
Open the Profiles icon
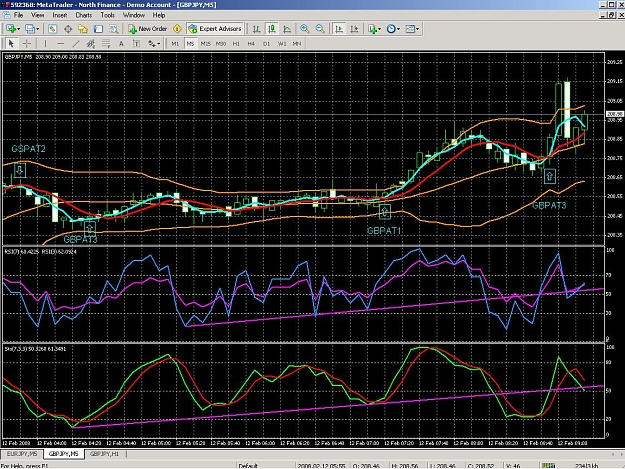(29, 29)
